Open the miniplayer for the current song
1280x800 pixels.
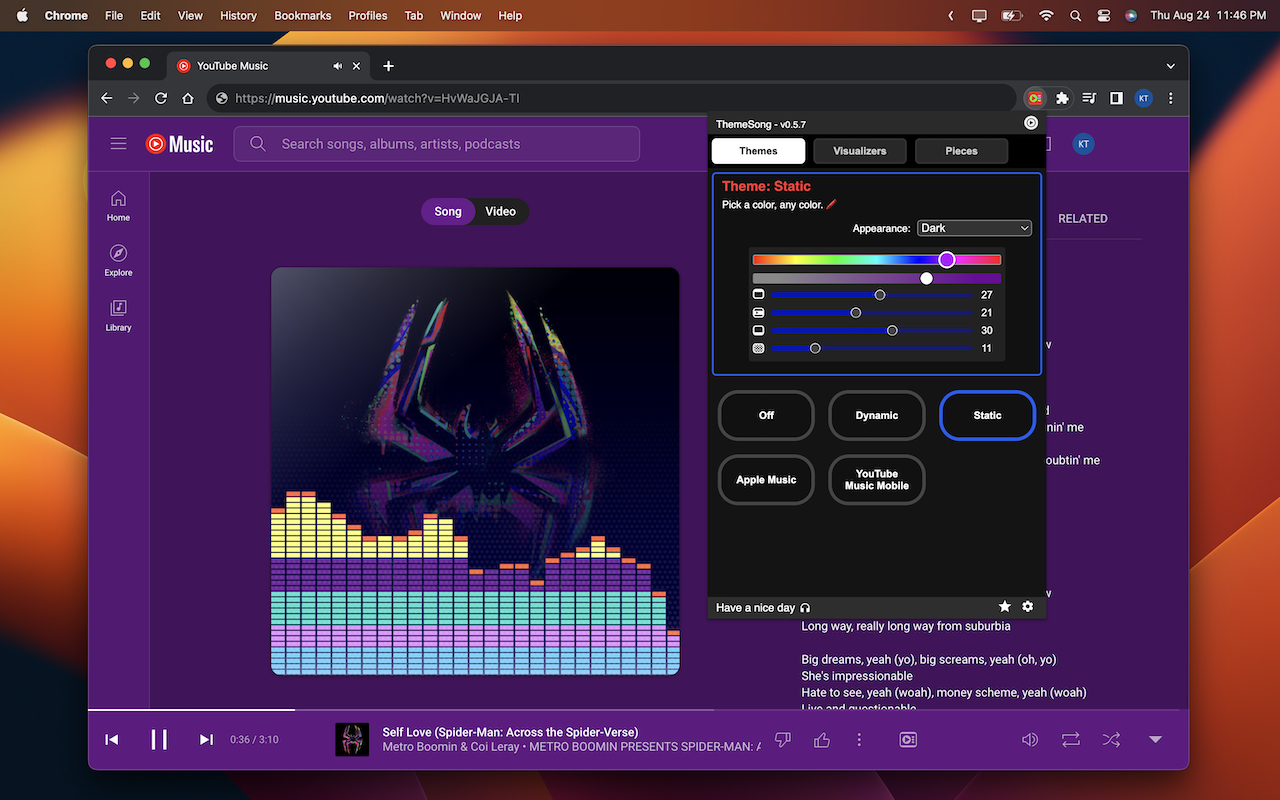pos(907,739)
